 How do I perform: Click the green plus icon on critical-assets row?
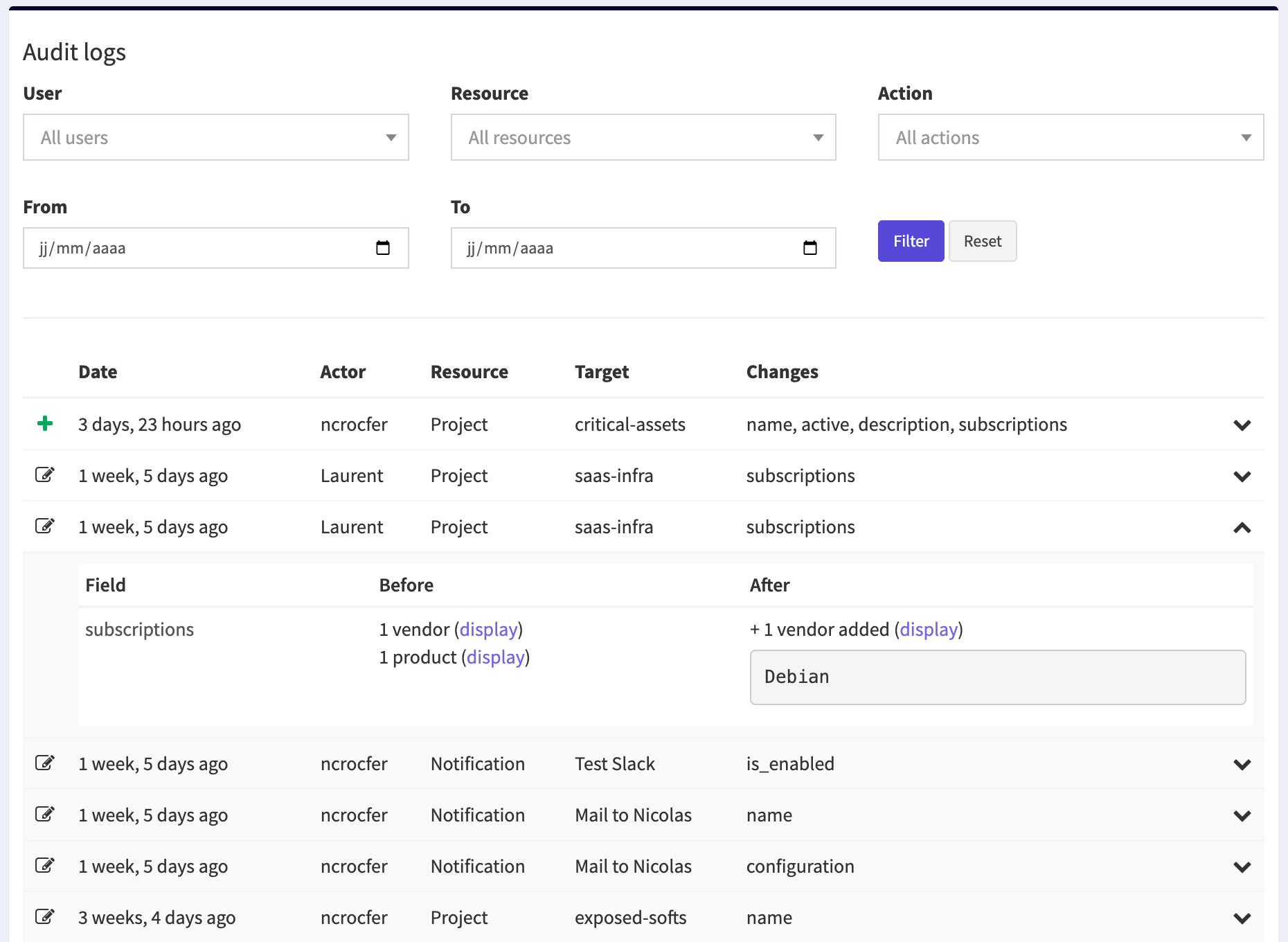pyautogui.click(x=45, y=423)
